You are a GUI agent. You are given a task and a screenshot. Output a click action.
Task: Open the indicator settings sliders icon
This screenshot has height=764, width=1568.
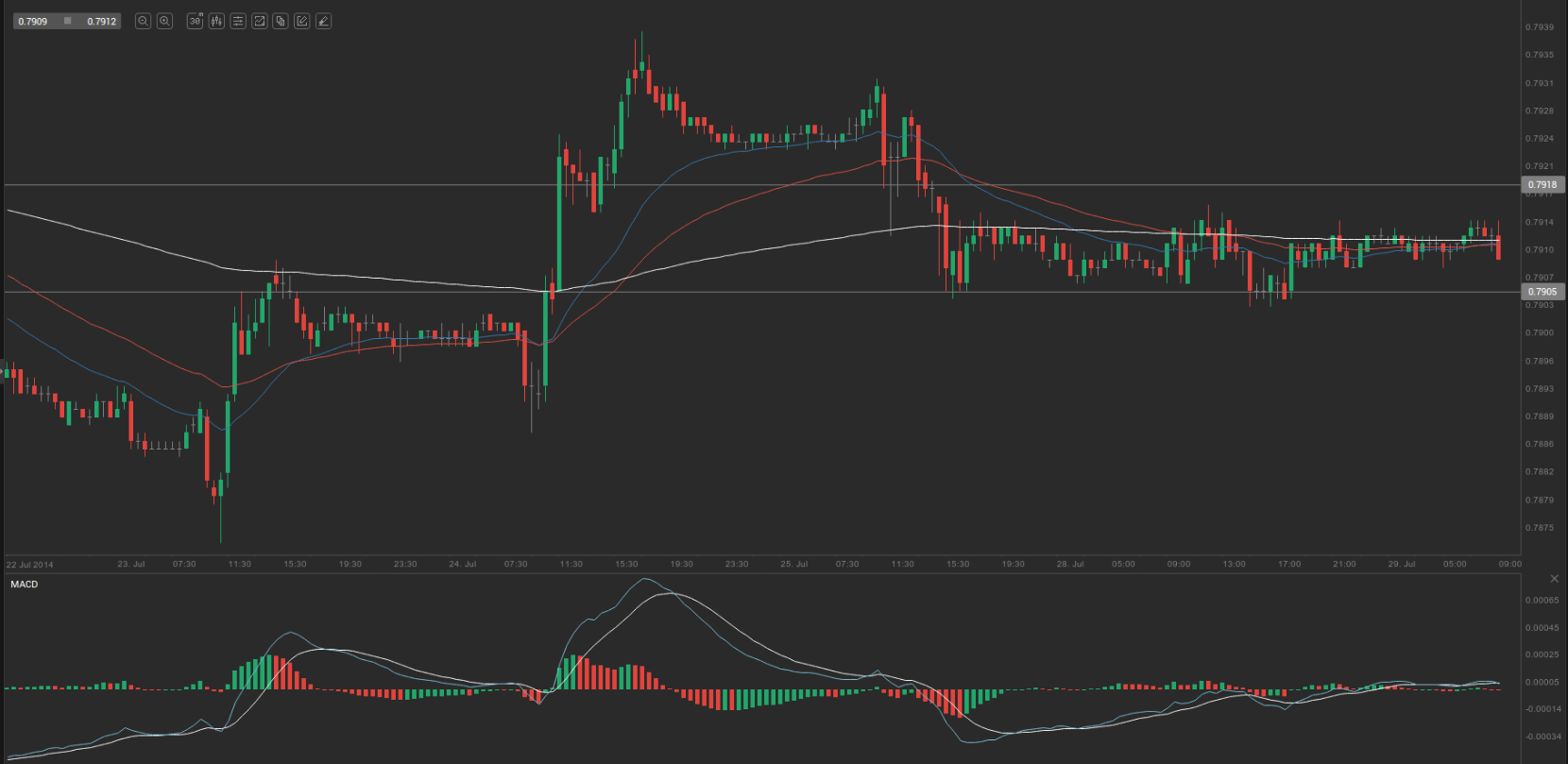click(x=238, y=21)
